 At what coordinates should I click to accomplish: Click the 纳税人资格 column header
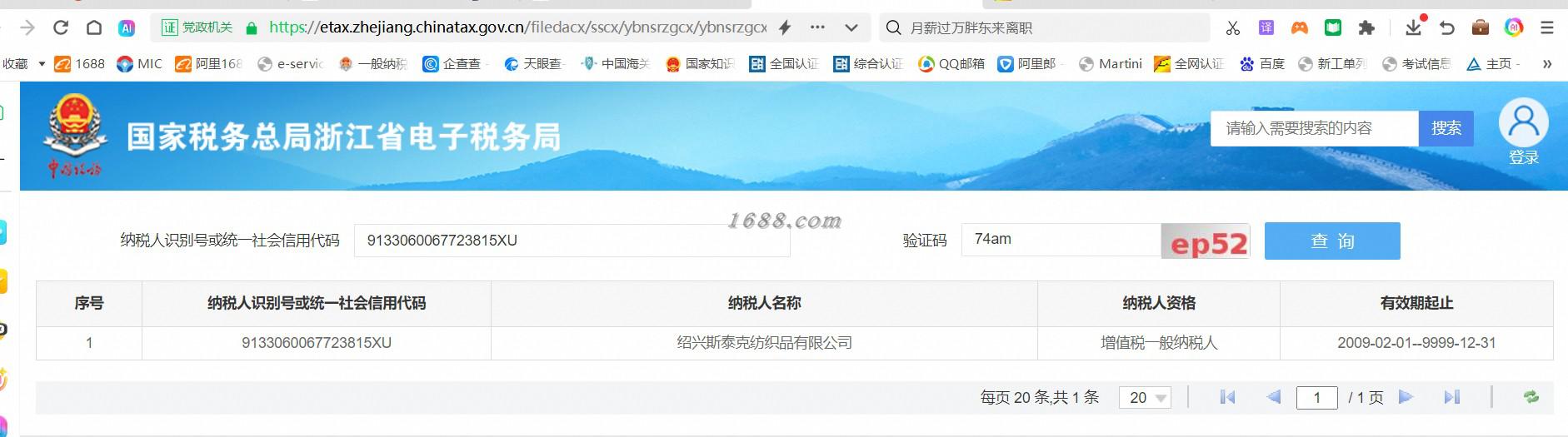pos(1159,303)
